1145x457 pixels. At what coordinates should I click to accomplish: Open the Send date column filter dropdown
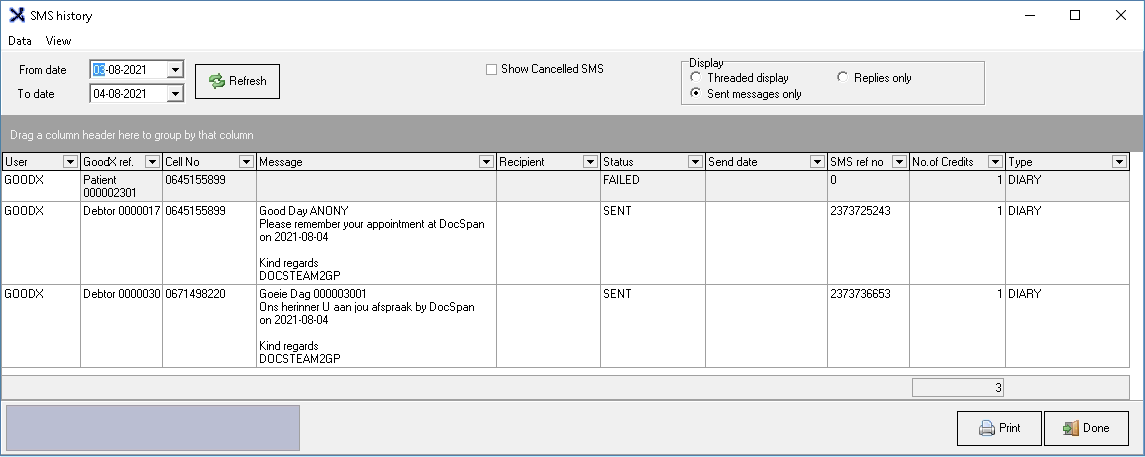(818, 162)
